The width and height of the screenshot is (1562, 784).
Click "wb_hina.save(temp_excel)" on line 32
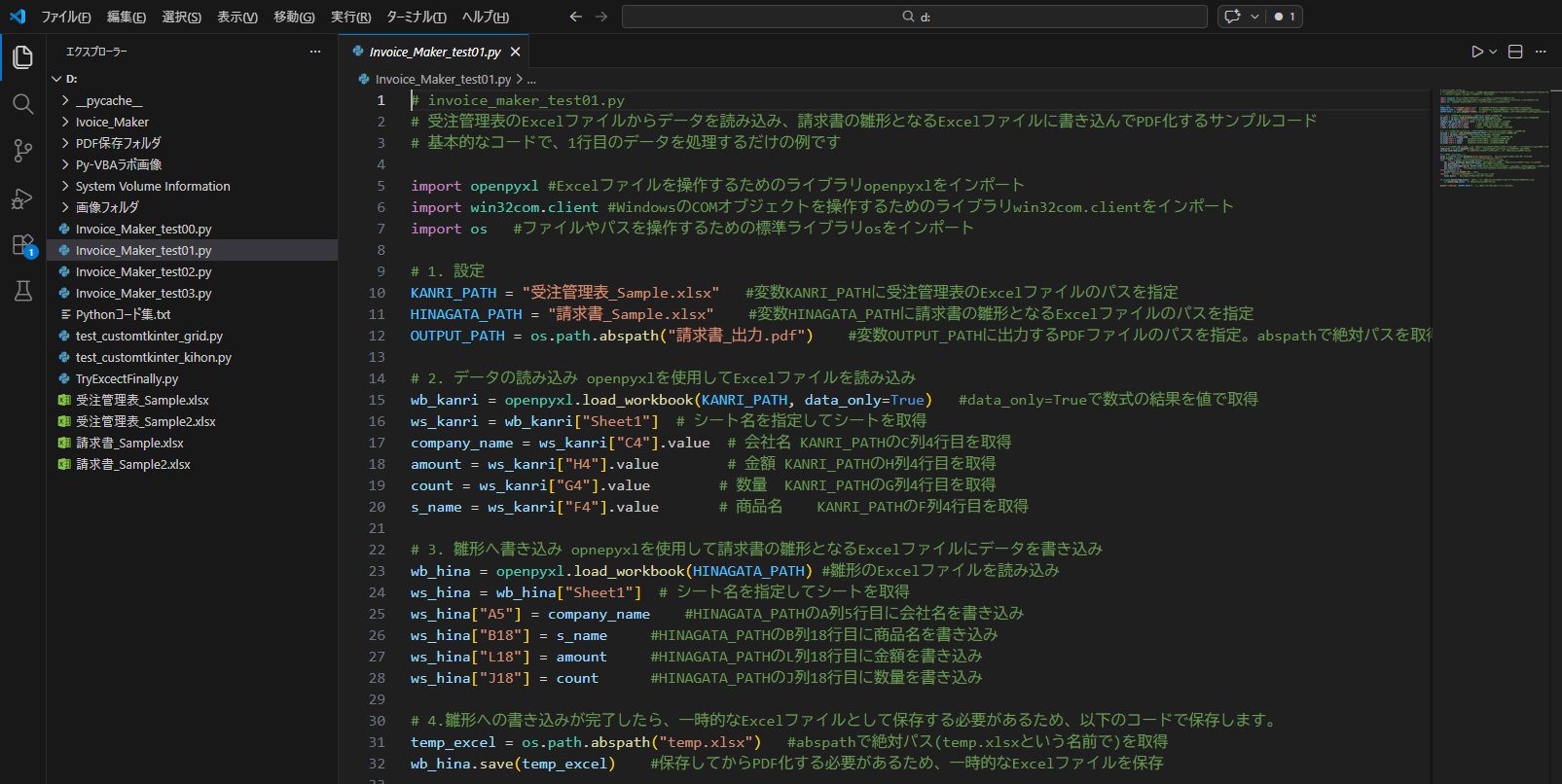(513, 764)
